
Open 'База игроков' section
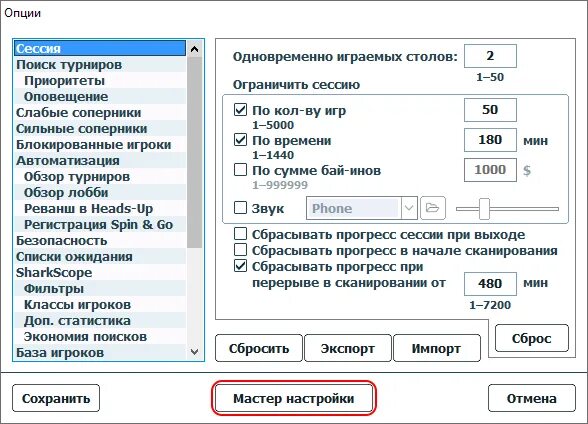[x=100, y=353]
